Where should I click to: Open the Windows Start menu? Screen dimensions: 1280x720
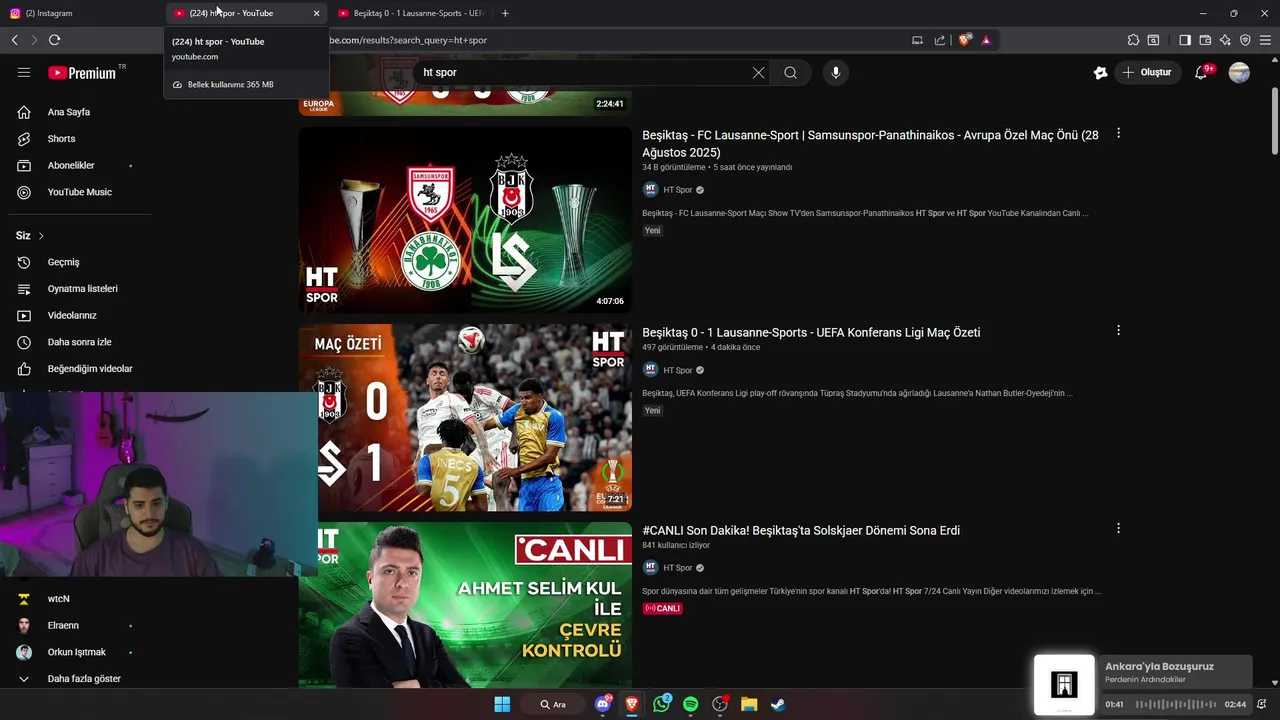[x=502, y=704]
